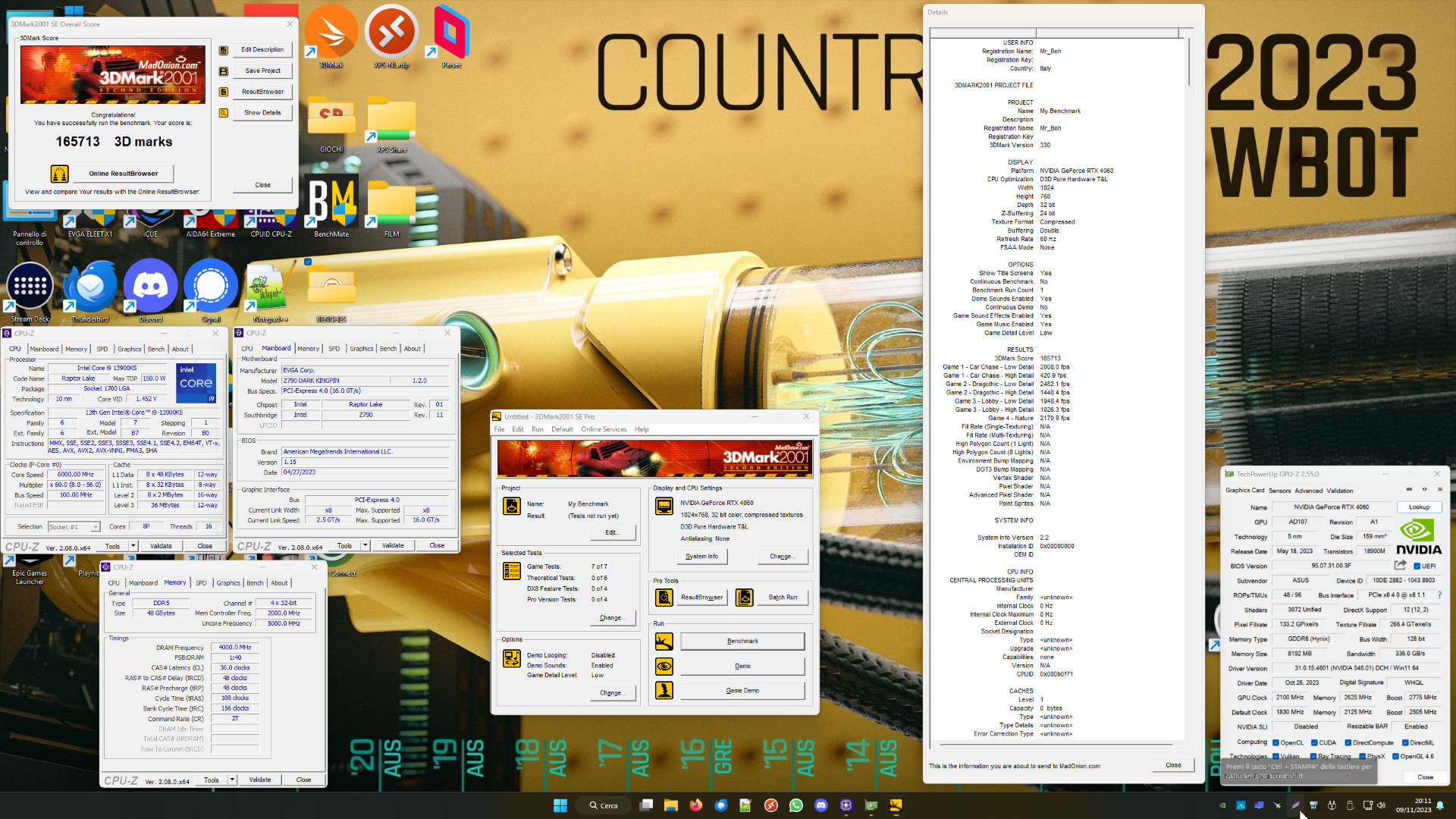Toggle the OpenGL 4.6 checkbox in GPU-Z
This screenshot has height=819, width=1456.
[1395, 757]
